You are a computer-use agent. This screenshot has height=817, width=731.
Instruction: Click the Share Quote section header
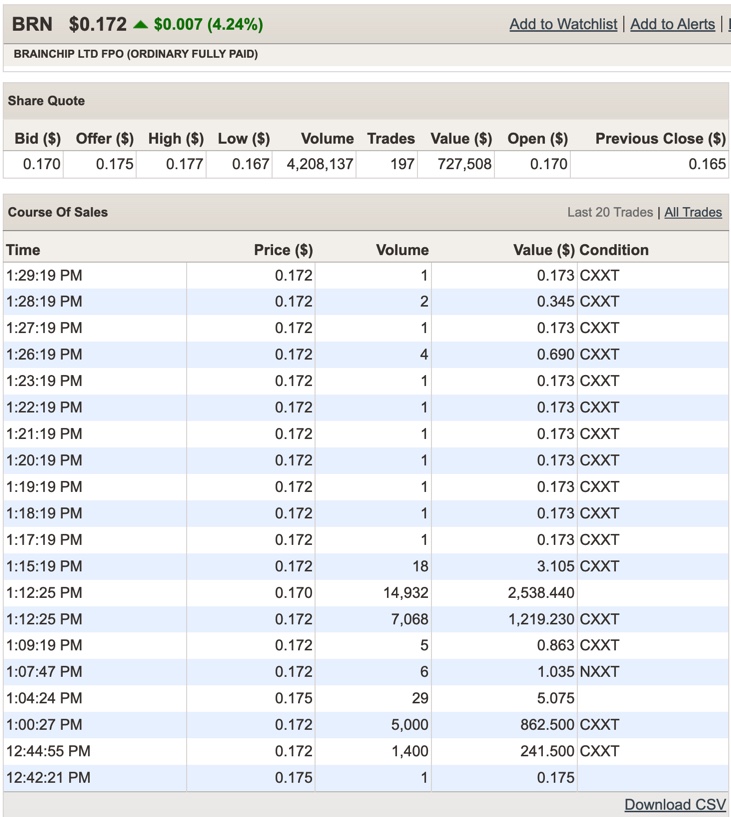click(x=46, y=101)
